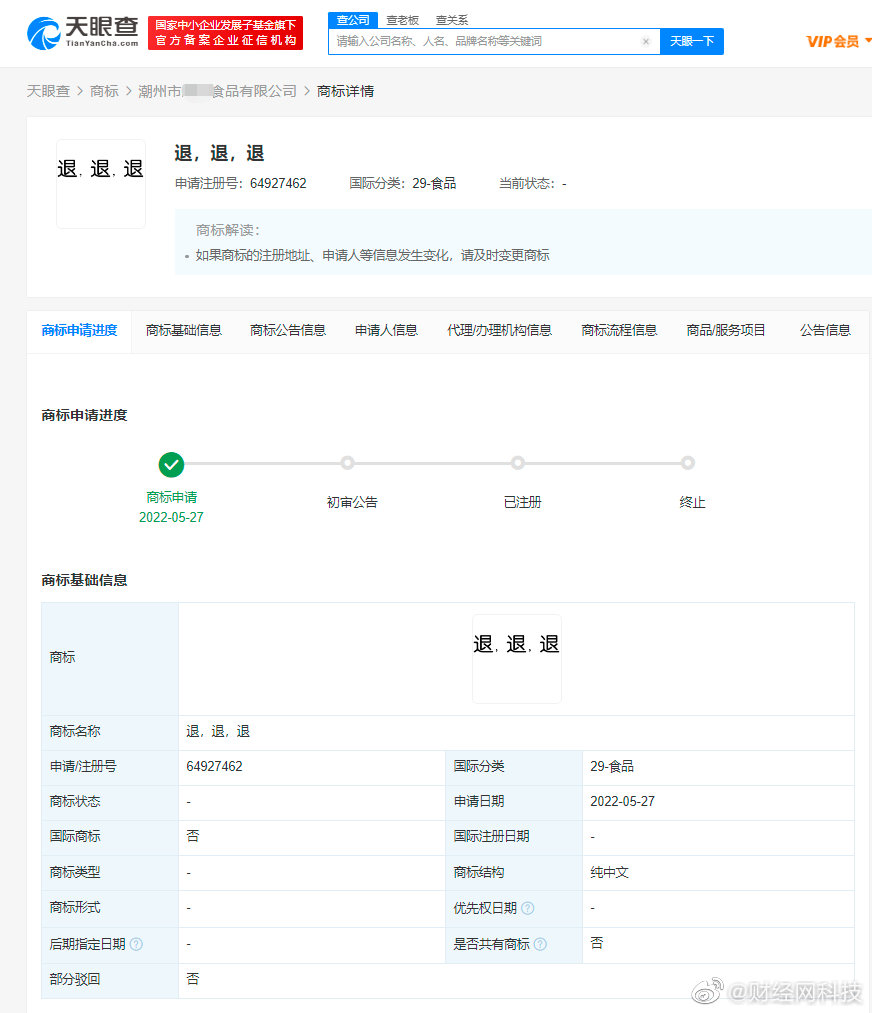Viewport: 872px width, 1013px height.
Task: Click the help icon beside 是否共有商标
Action: point(541,944)
